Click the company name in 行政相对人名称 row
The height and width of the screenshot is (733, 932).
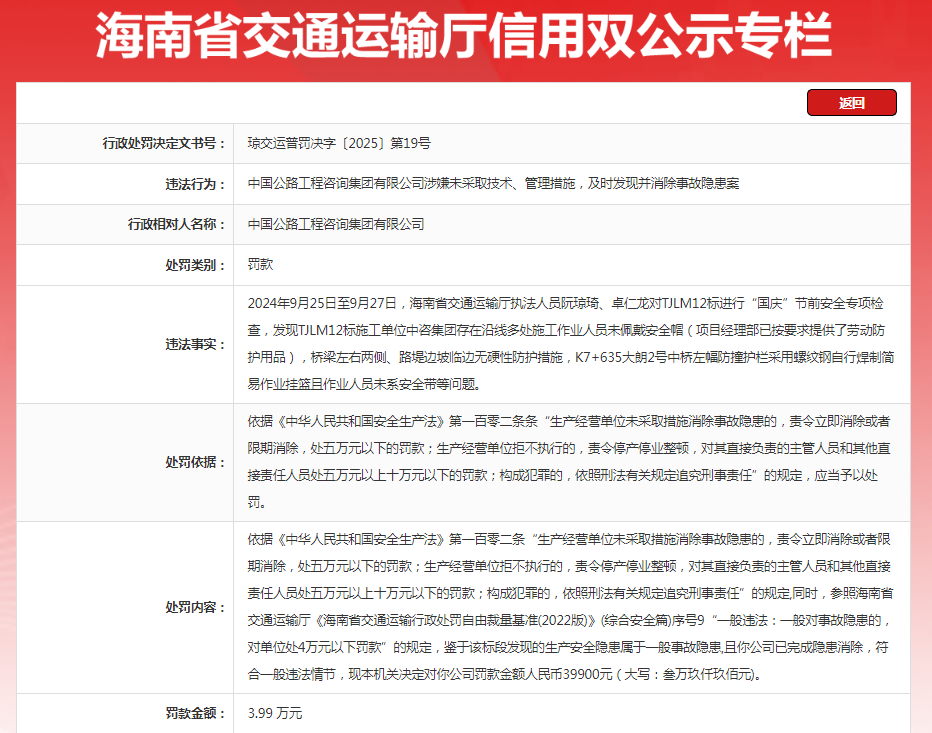[336, 224]
